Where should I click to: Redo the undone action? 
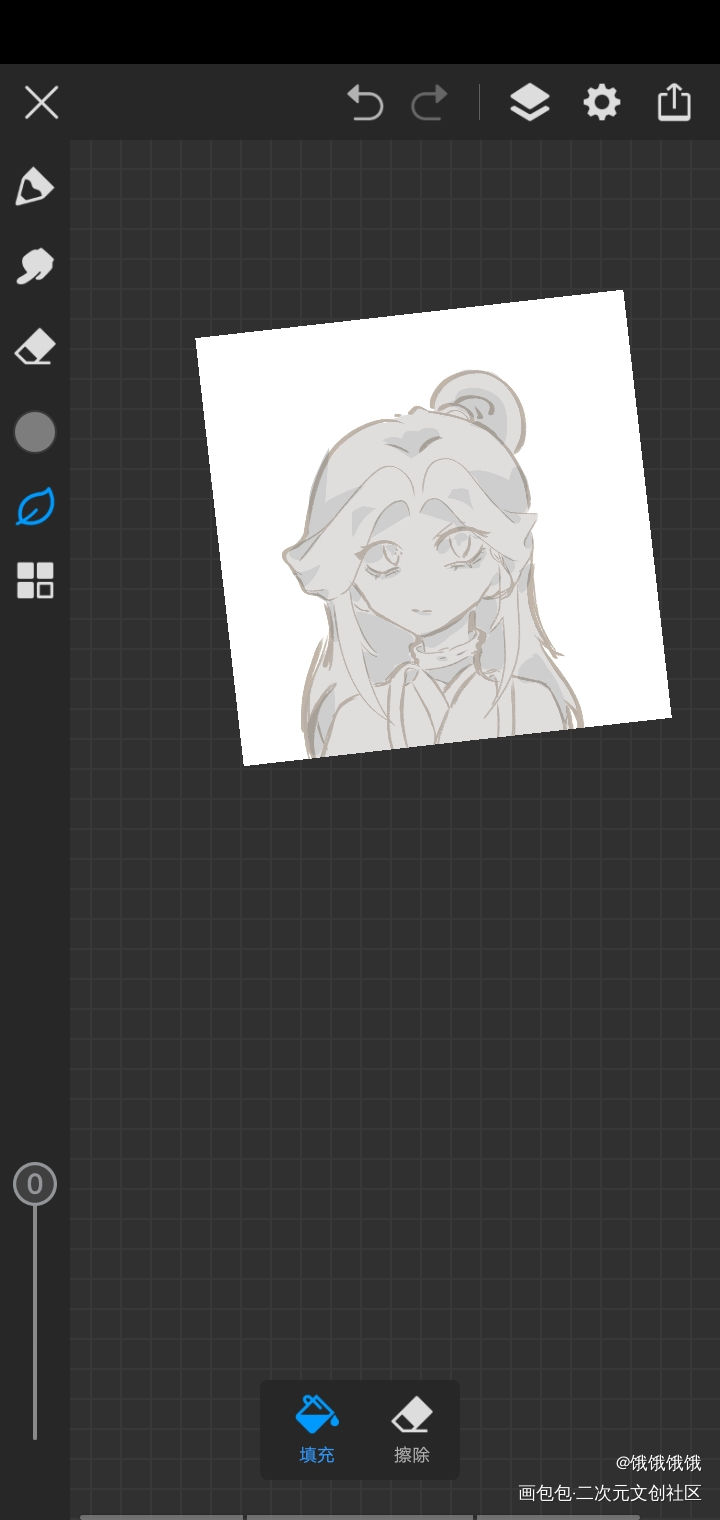click(430, 102)
